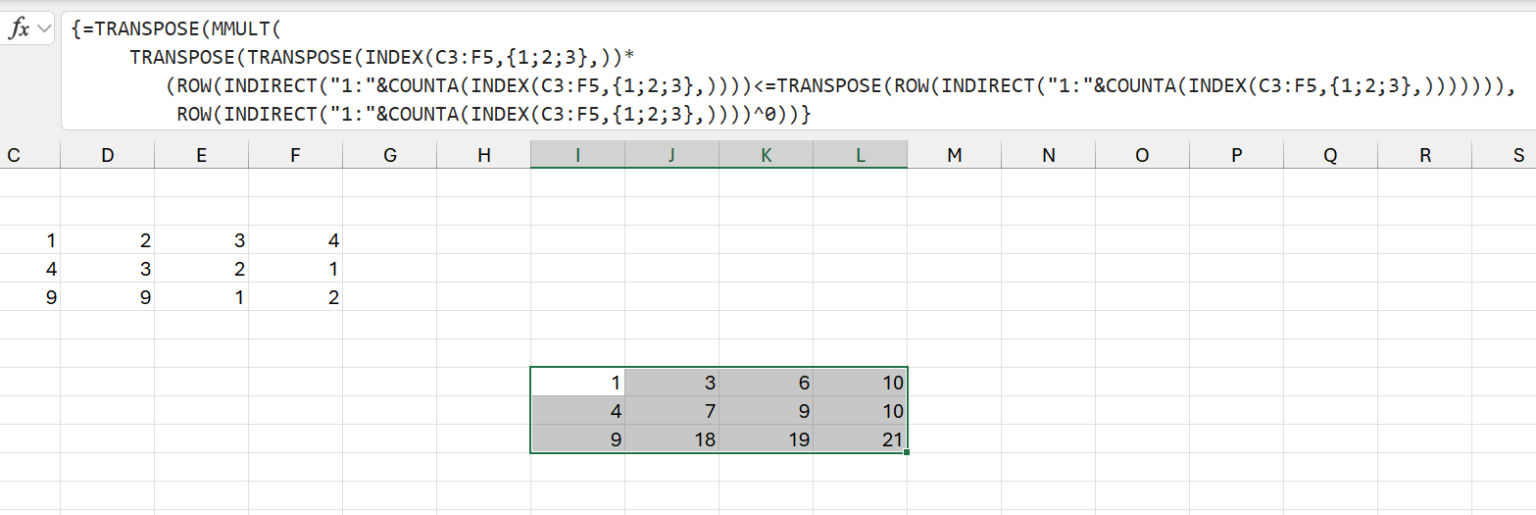1536x515 pixels.
Task: Click cell with value 1 in column C
Action: [30, 240]
